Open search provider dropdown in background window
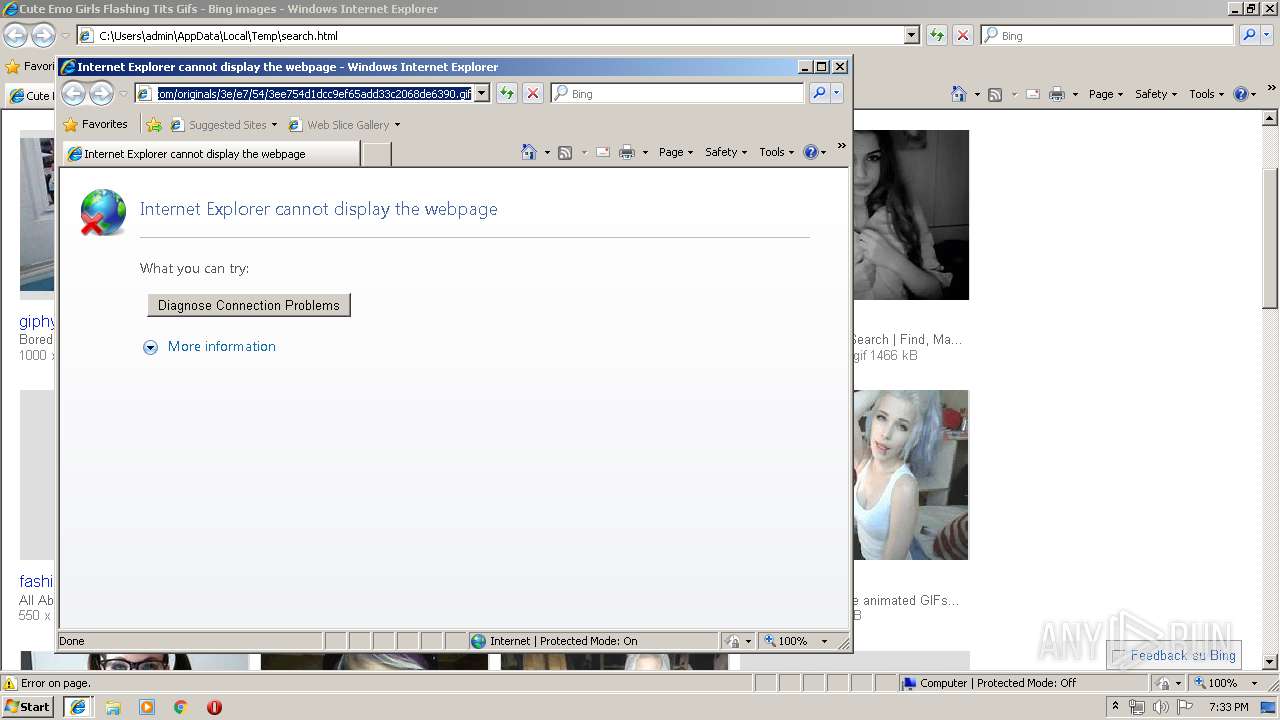 (x=1267, y=35)
